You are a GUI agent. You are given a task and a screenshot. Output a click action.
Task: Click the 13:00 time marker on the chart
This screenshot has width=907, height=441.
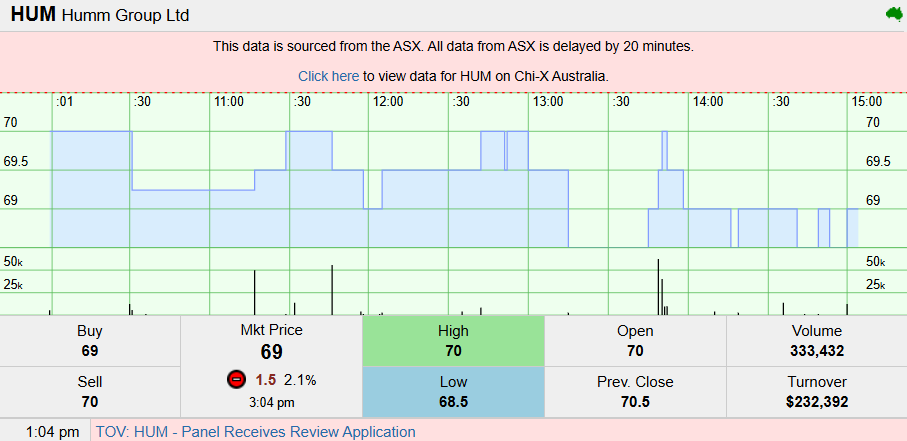pyautogui.click(x=547, y=102)
